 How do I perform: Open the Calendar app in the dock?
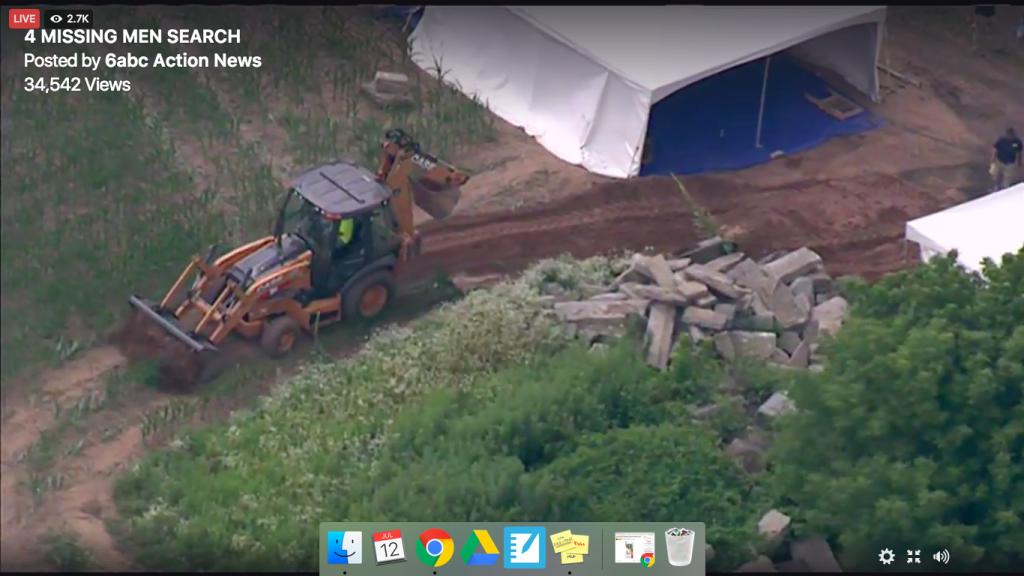click(x=389, y=547)
